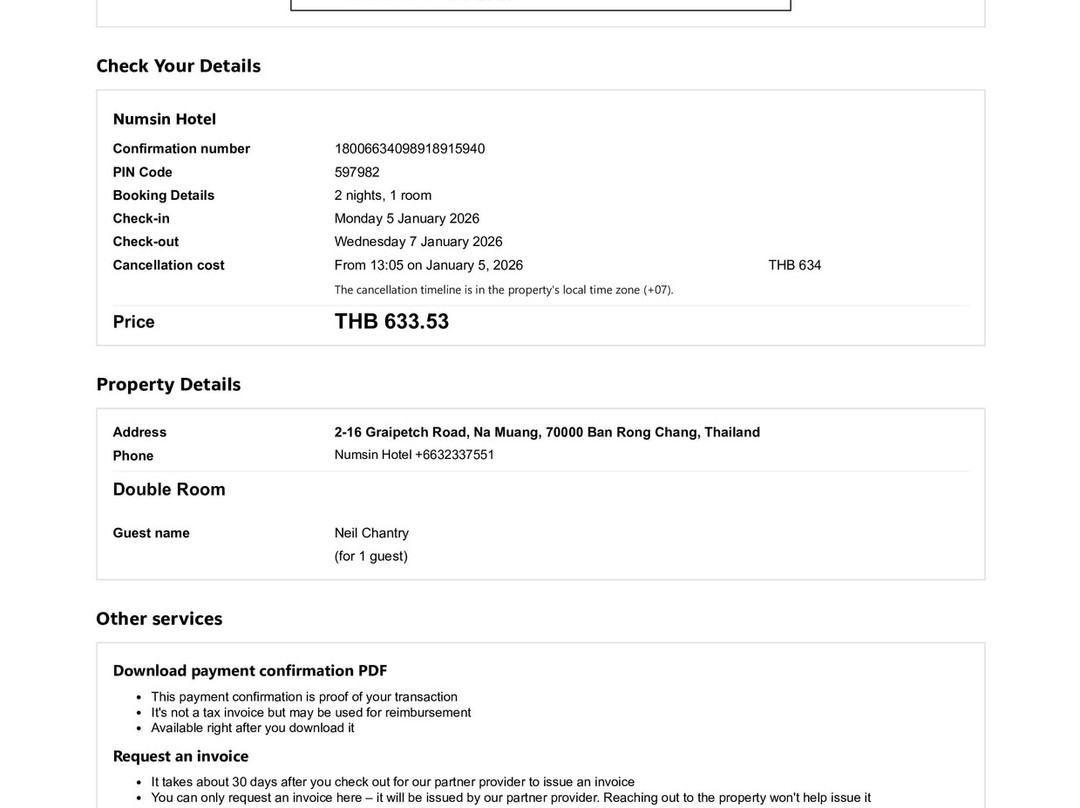
Task: Click the Download payment confirmation PDF heading
Action: click(x=250, y=670)
